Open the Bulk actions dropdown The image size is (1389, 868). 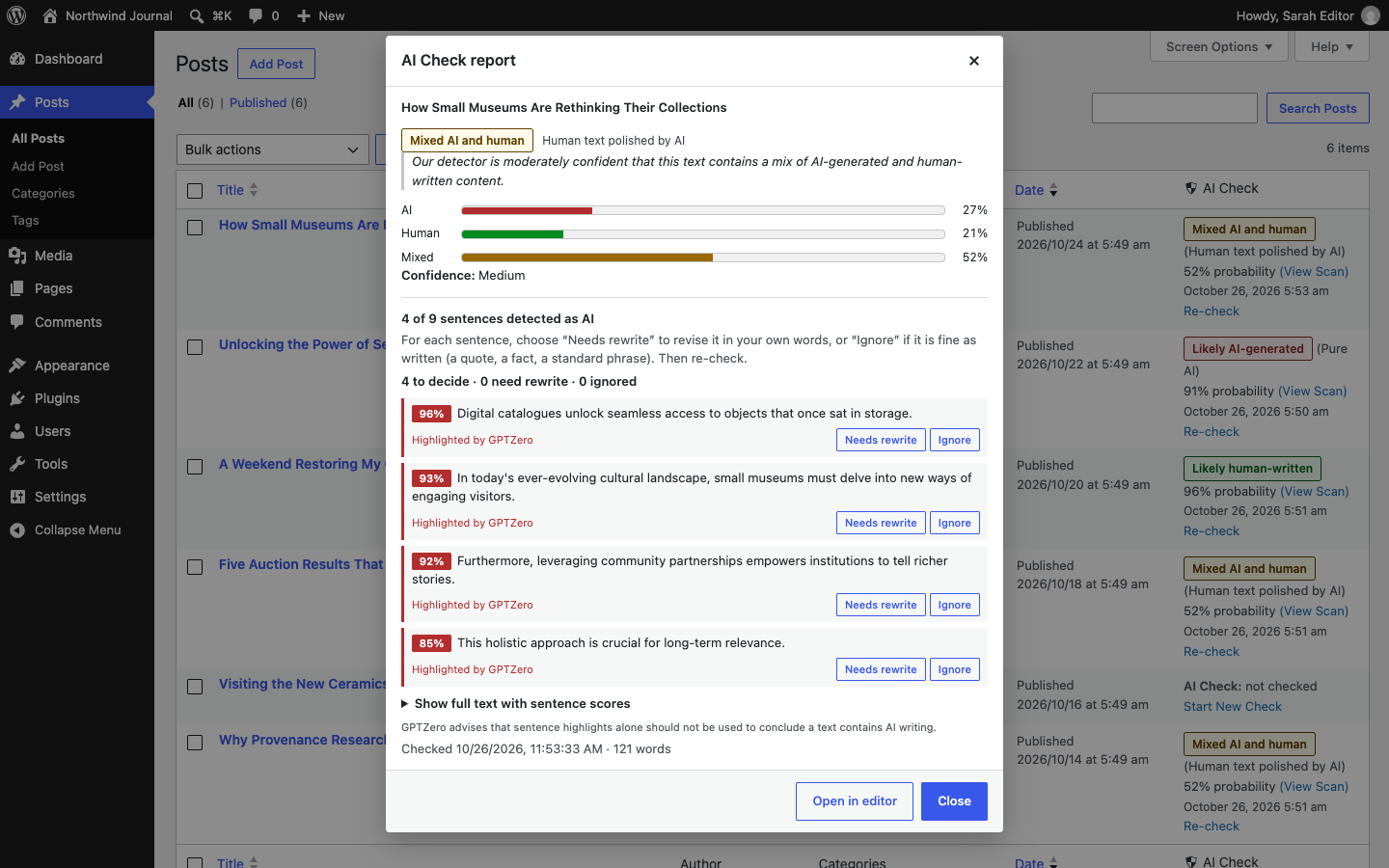[x=273, y=149]
